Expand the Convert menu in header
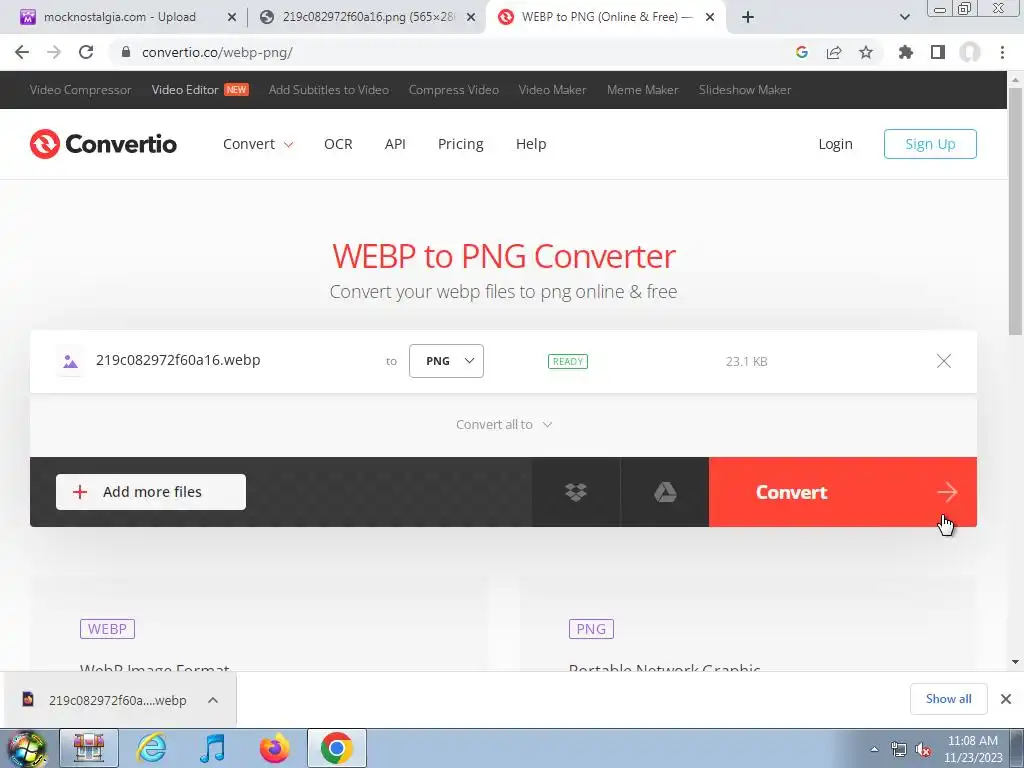1024x768 pixels. point(258,144)
